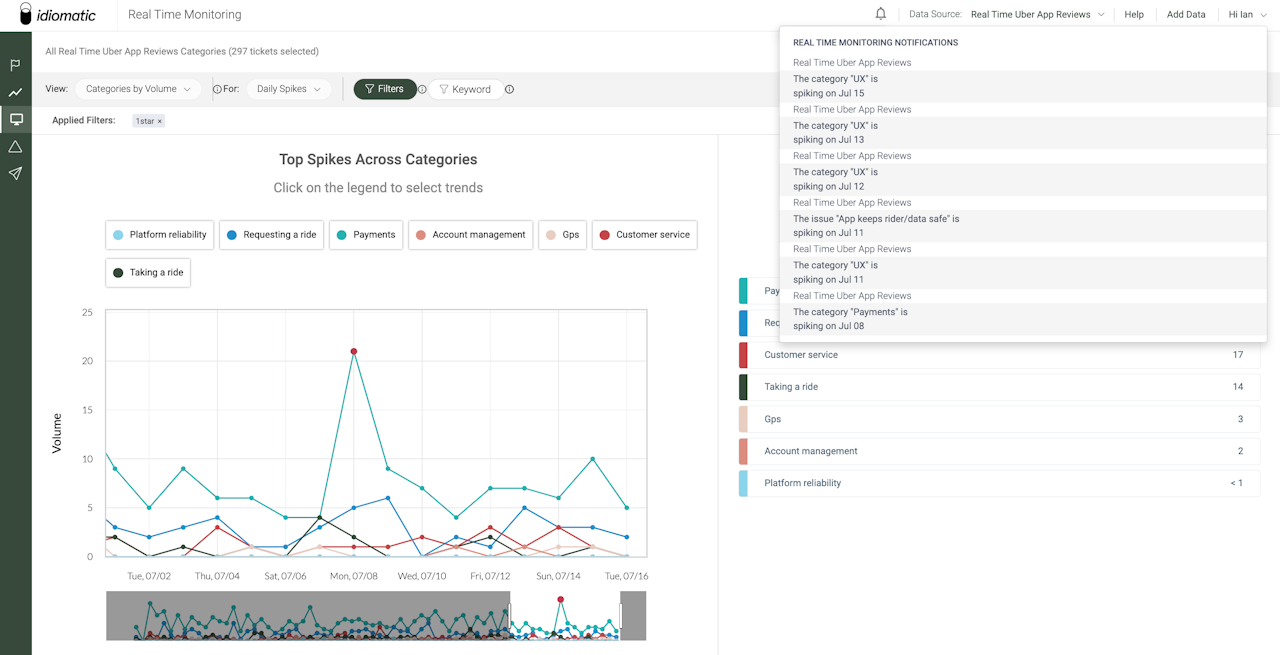The image size is (1280, 655).
Task: Click the Keyword filter button
Action: (x=465, y=89)
